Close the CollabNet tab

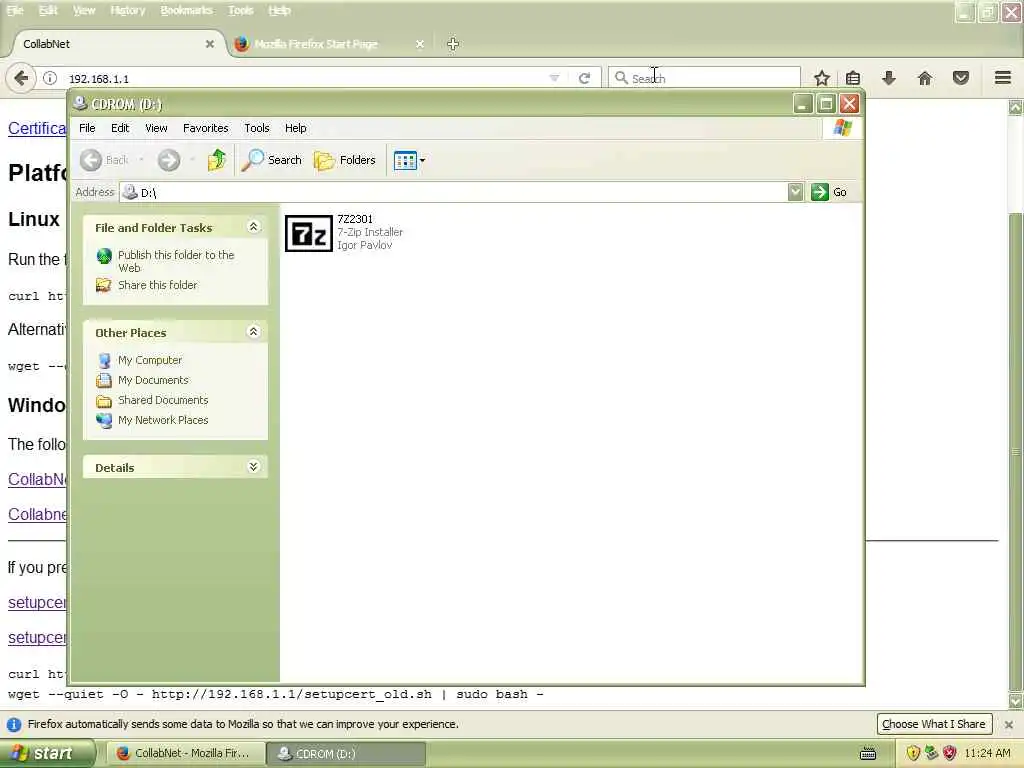coord(210,44)
